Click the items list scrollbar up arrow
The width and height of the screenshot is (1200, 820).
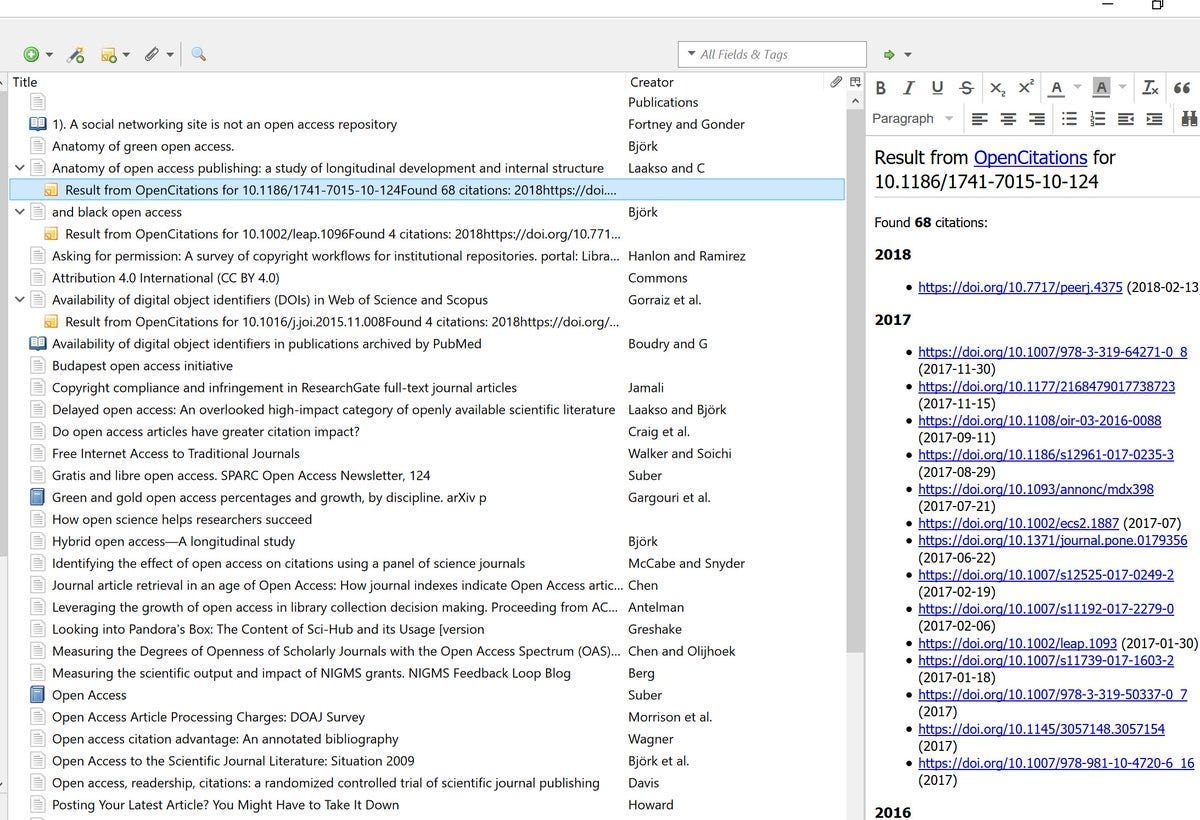(x=855, y=101)
